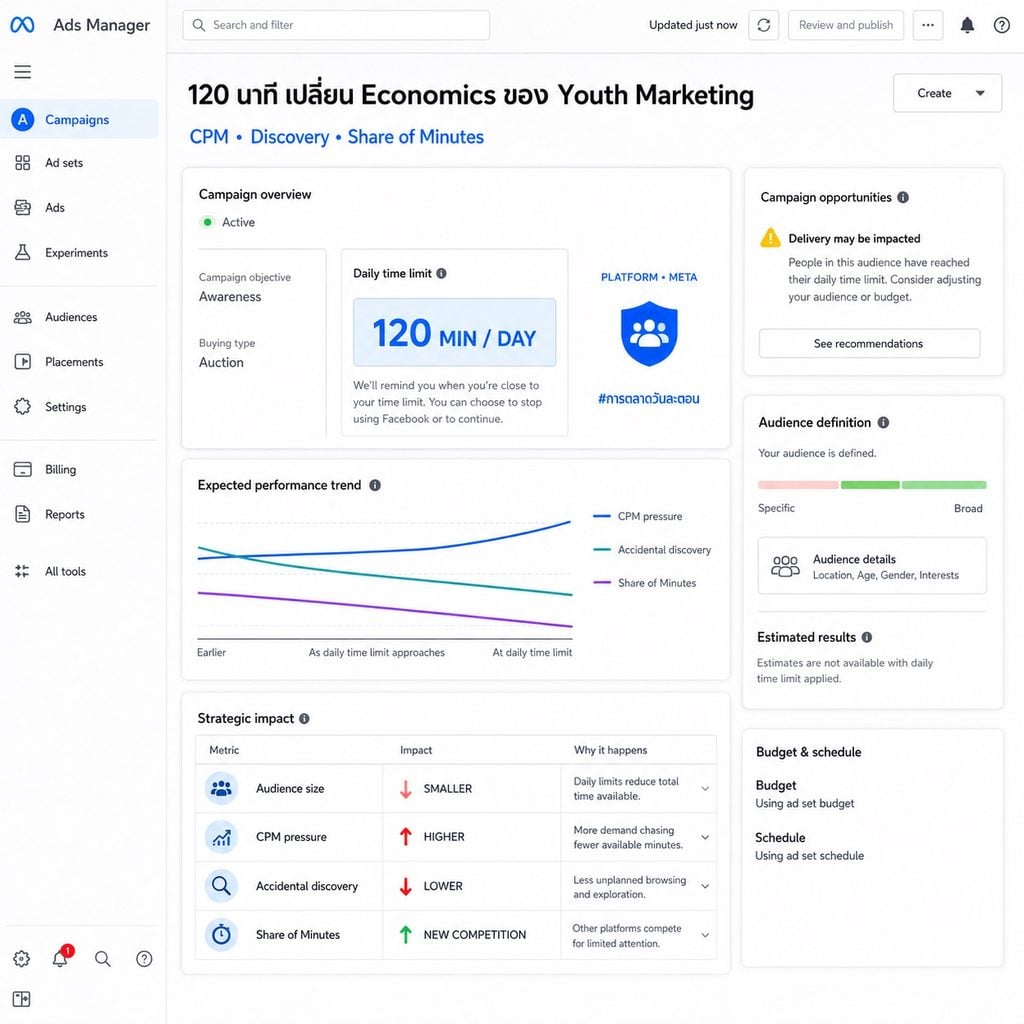Open the Create dropdown button
The height and width of the screenshot is (1024, 1024).
[947, 93]
